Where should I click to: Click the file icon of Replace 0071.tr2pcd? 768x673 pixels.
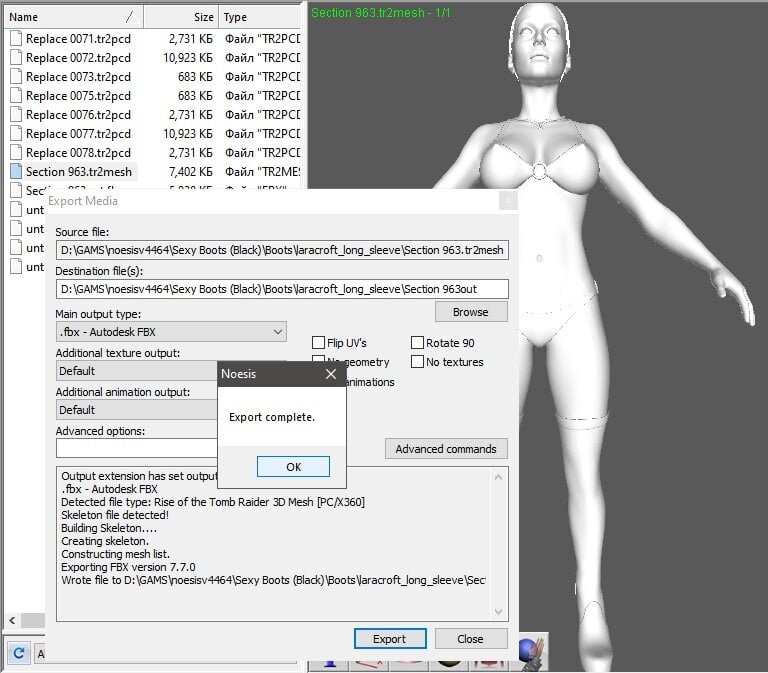16,38
